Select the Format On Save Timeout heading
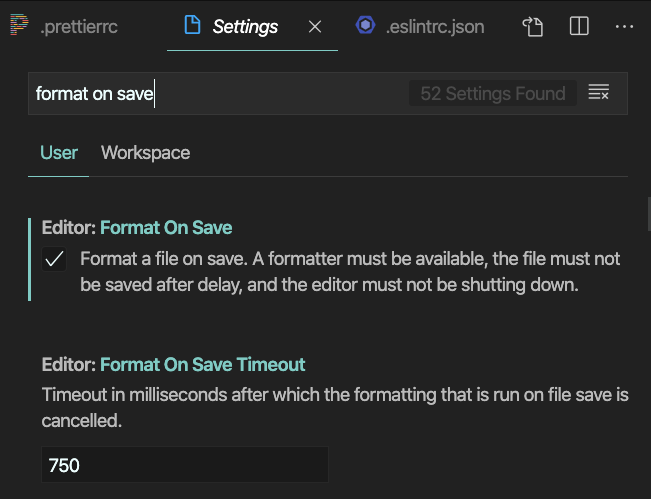Image resolution: width=651 pixels, height=499 pixels. point(173,364)
